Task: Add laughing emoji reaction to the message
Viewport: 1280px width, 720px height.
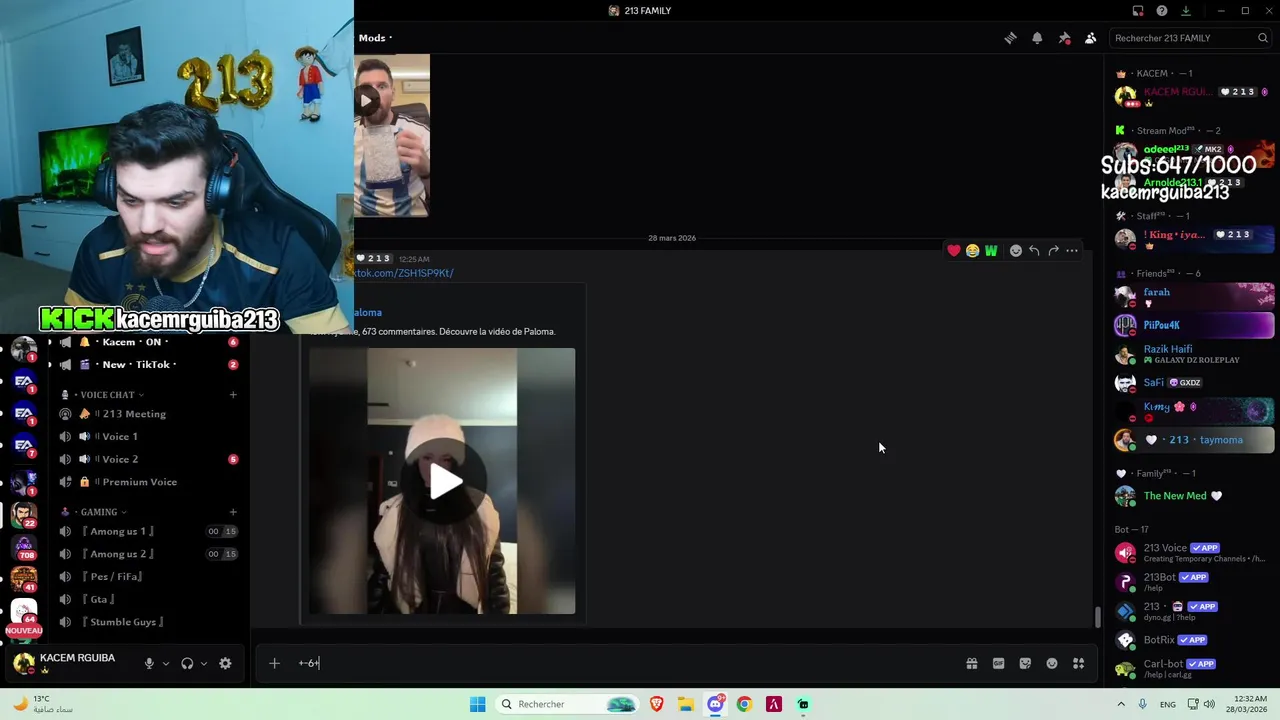Action: [972, 251]
